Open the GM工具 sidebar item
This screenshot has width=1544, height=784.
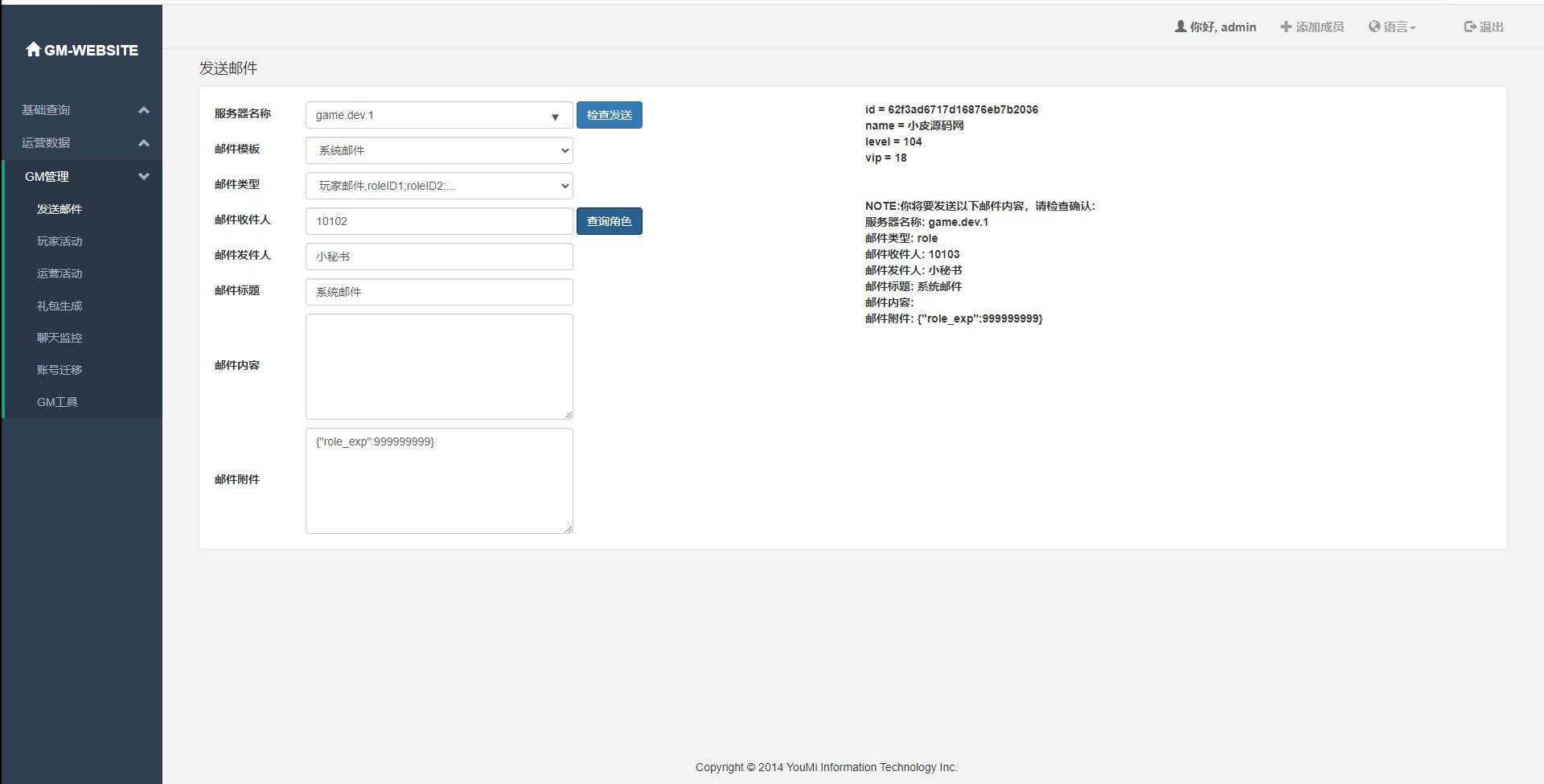[57, 402]
